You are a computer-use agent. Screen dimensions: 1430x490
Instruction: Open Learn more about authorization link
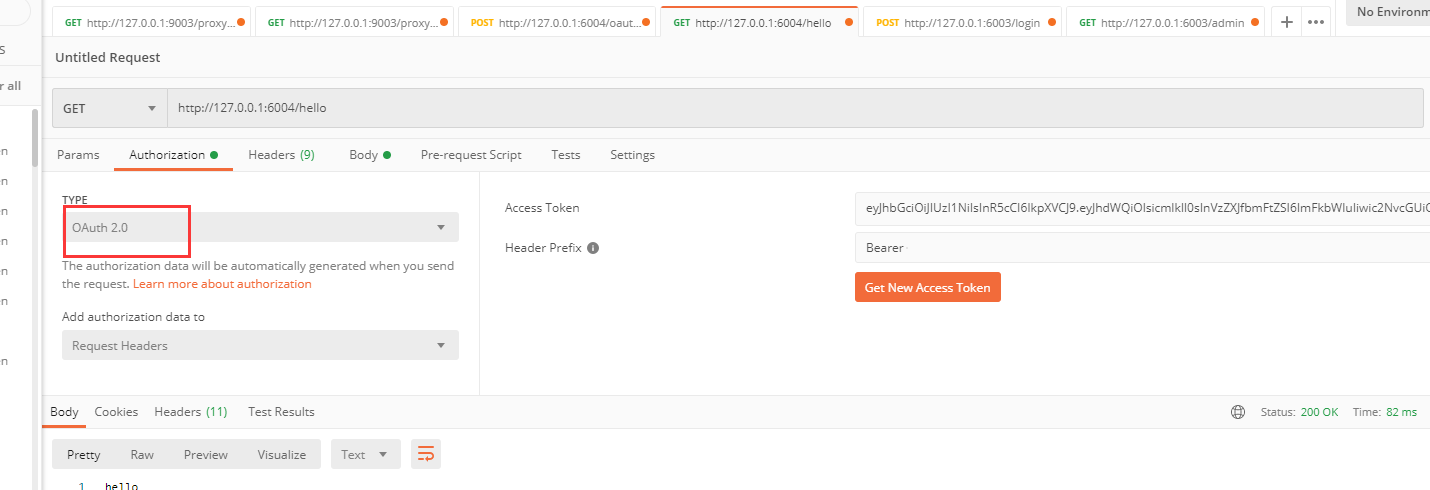click(222, 284)
